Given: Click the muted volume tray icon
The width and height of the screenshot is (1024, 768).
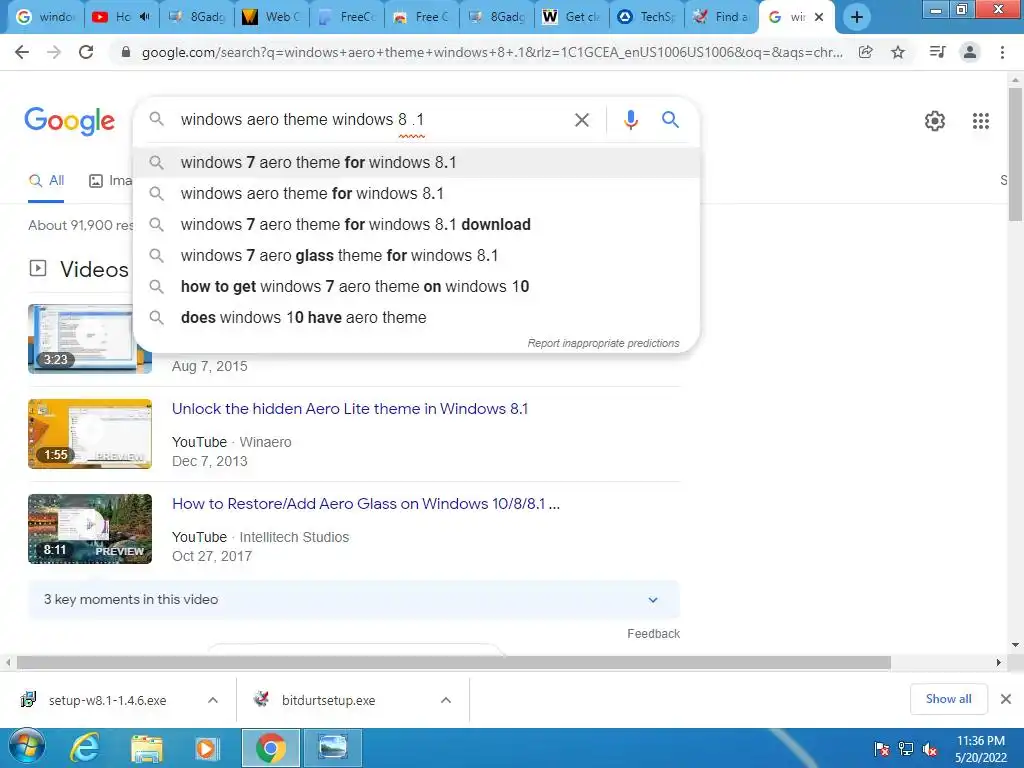Looking at the screenshot, I should (x=929, y=749).
